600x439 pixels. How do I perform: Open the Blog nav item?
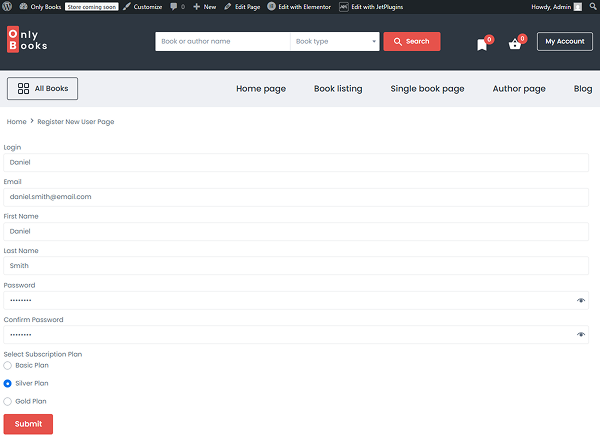coord(583,89)
